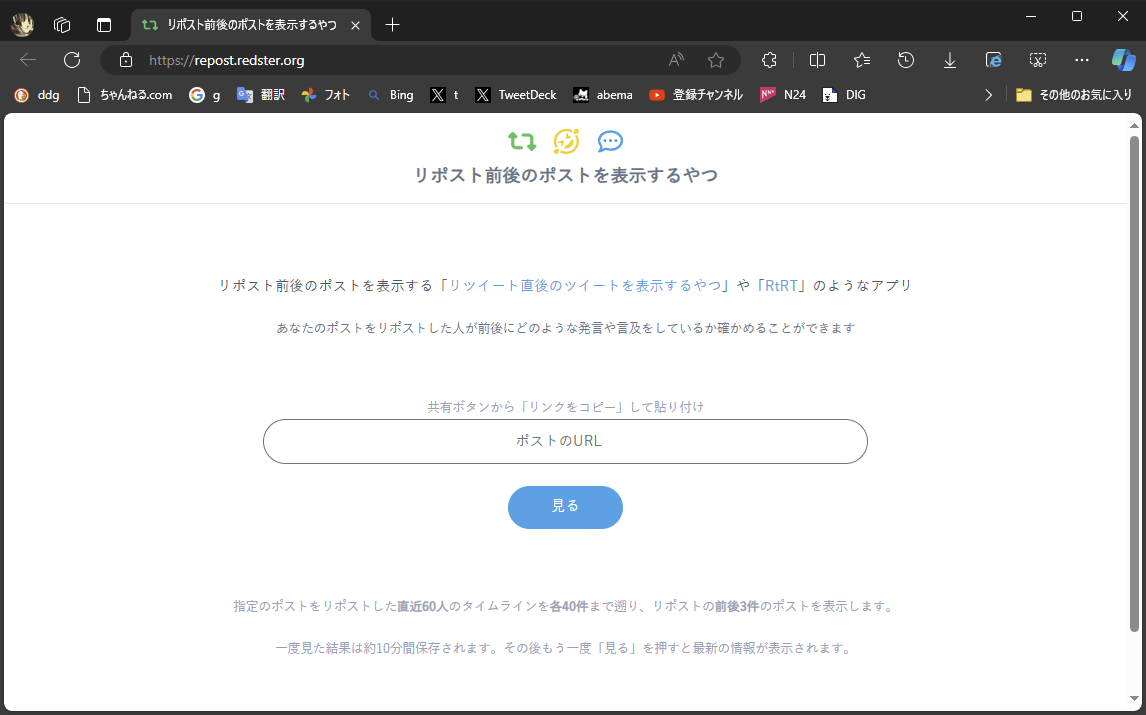Click the 見る button
Image resolution: width=1146 pixels, height=715 pixels.
[565, 507]
